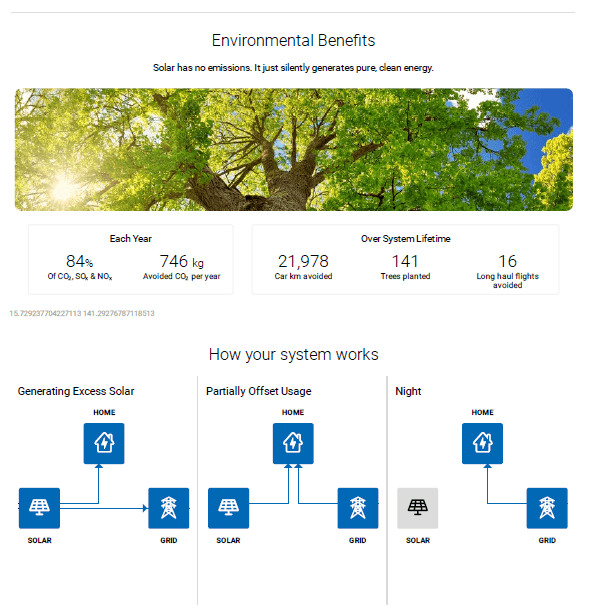The width and height of the screenshot is (589, 616).
Task: Click the Home icon in the Night diagram
Action: coord(483,443)
